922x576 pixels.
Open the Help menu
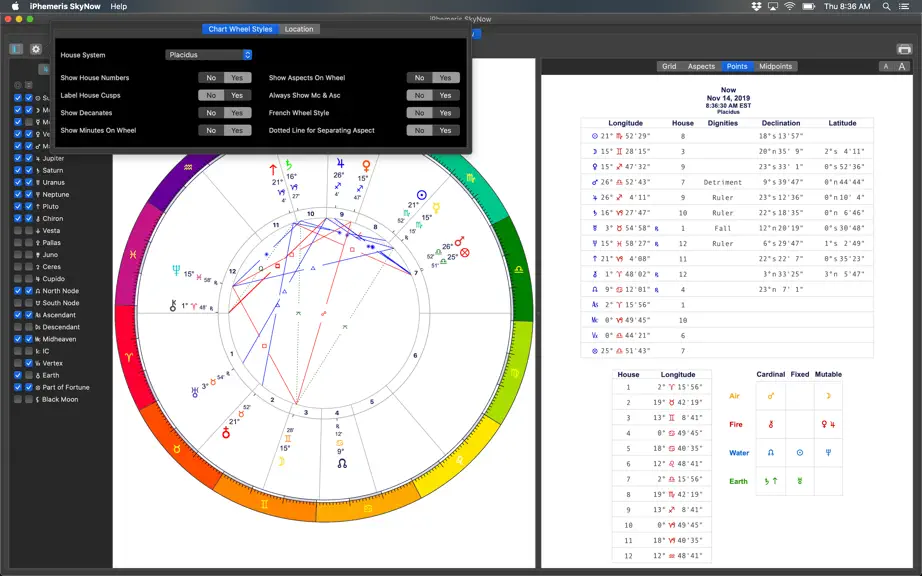(119, 6)
